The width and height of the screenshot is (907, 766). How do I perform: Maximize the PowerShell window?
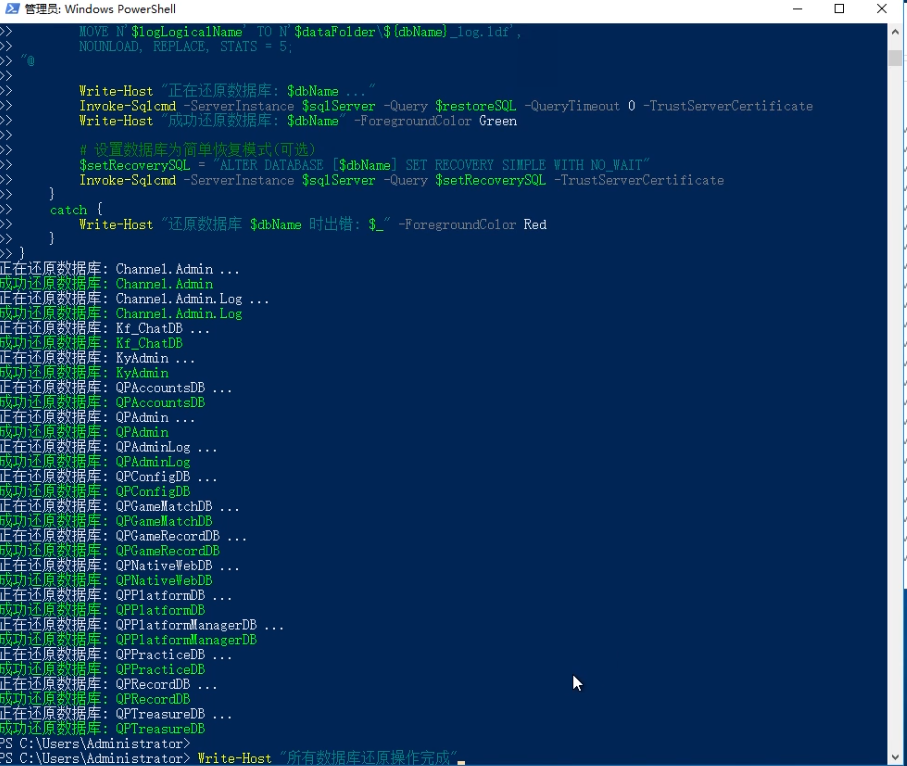(840, 9)
